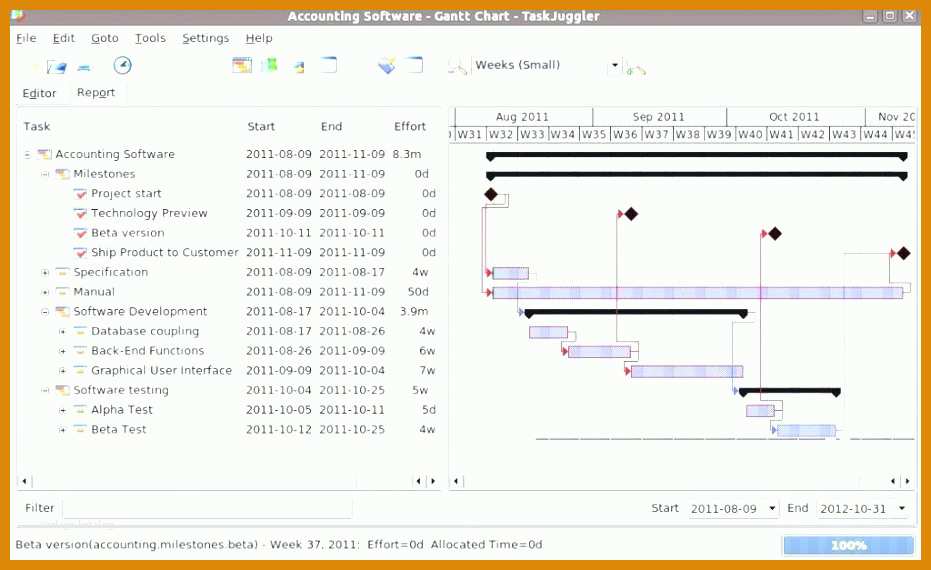This screenshot has width=931, height=570.
Task: Click the Beta version milestone diamond in chart
Action: [x=774, y=234]
